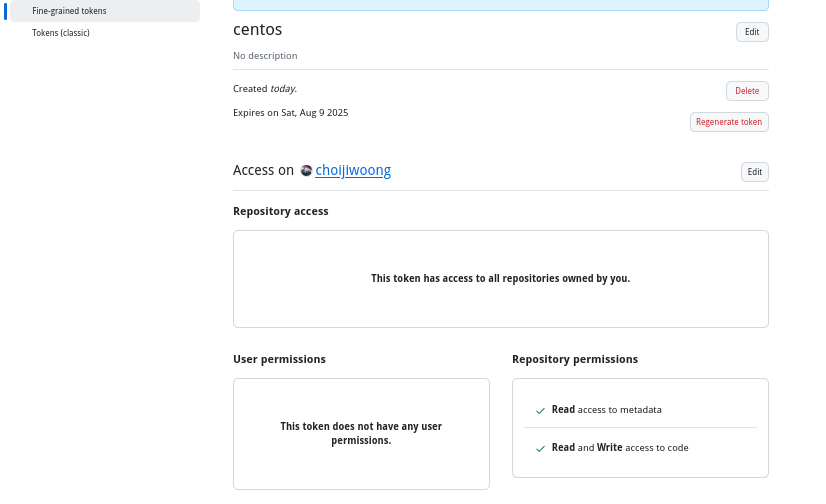This screenshot has height=504, width=826.
Task: Delete the centos token
Action: [x=747, y=91]
